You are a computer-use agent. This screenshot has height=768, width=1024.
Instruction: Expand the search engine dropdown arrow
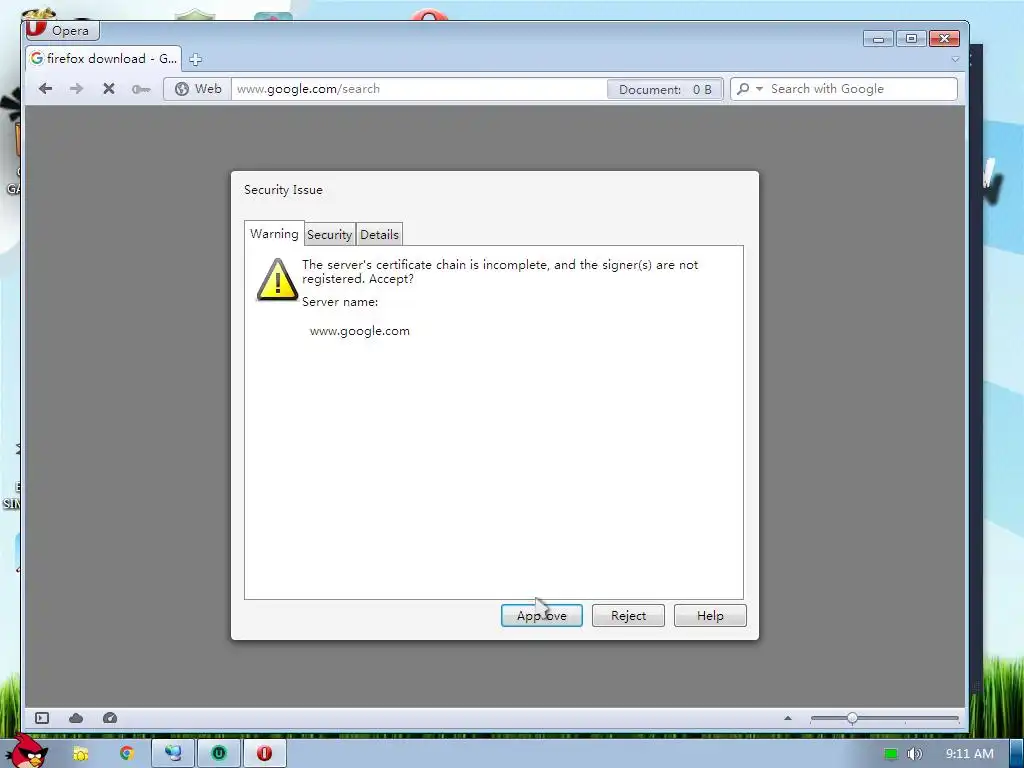pos(759,89)
